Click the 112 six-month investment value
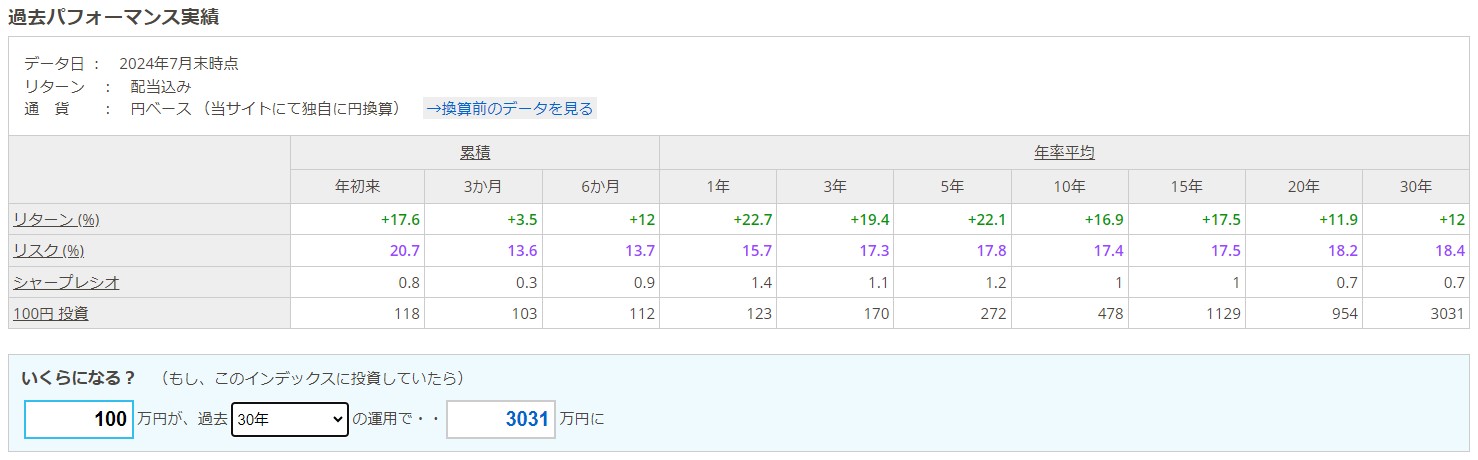The height and width of the screenshot is (460, 1478). 641,314
